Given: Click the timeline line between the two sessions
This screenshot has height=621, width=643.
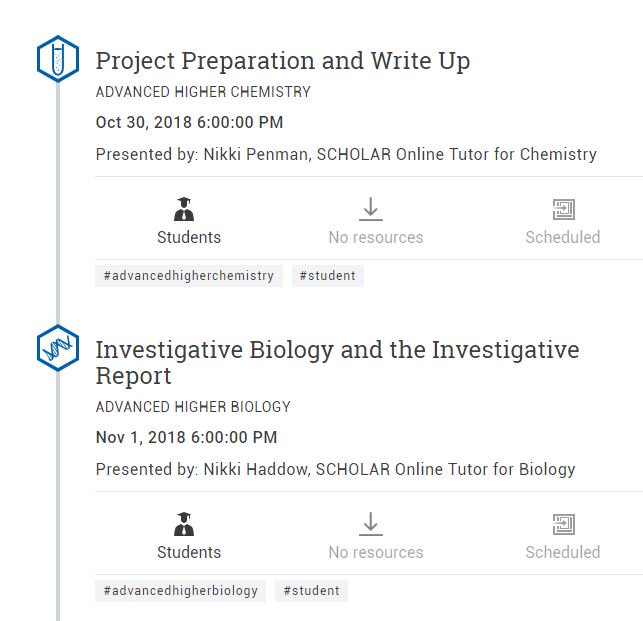Looking at the screenshot, I should click(58, 203).
